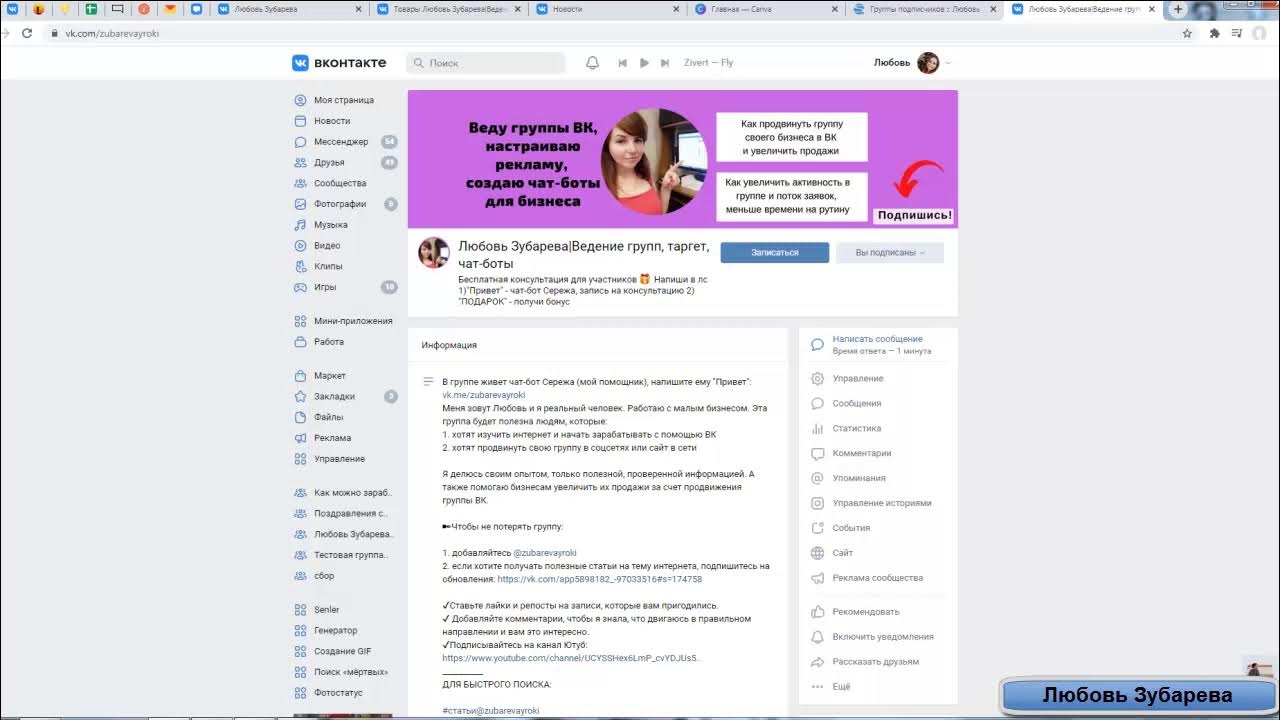Click the group cover banner
This screenshot has height=720, width=1280.
pos(682,159)
